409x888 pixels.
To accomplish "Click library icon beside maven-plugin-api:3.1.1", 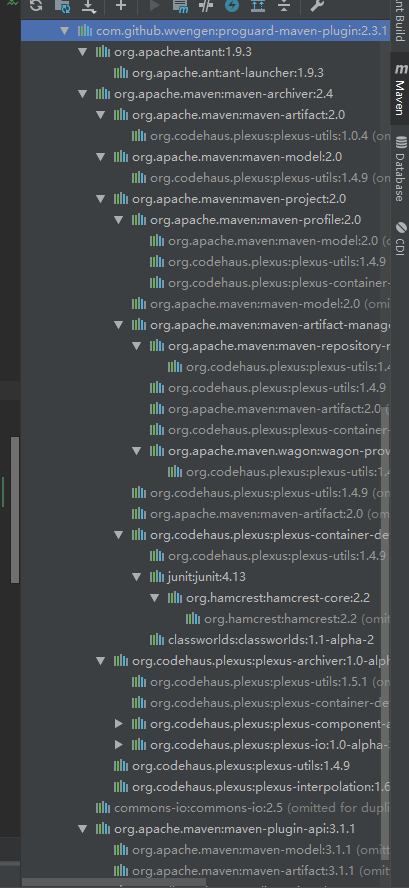I will click(x=103, y=828).
